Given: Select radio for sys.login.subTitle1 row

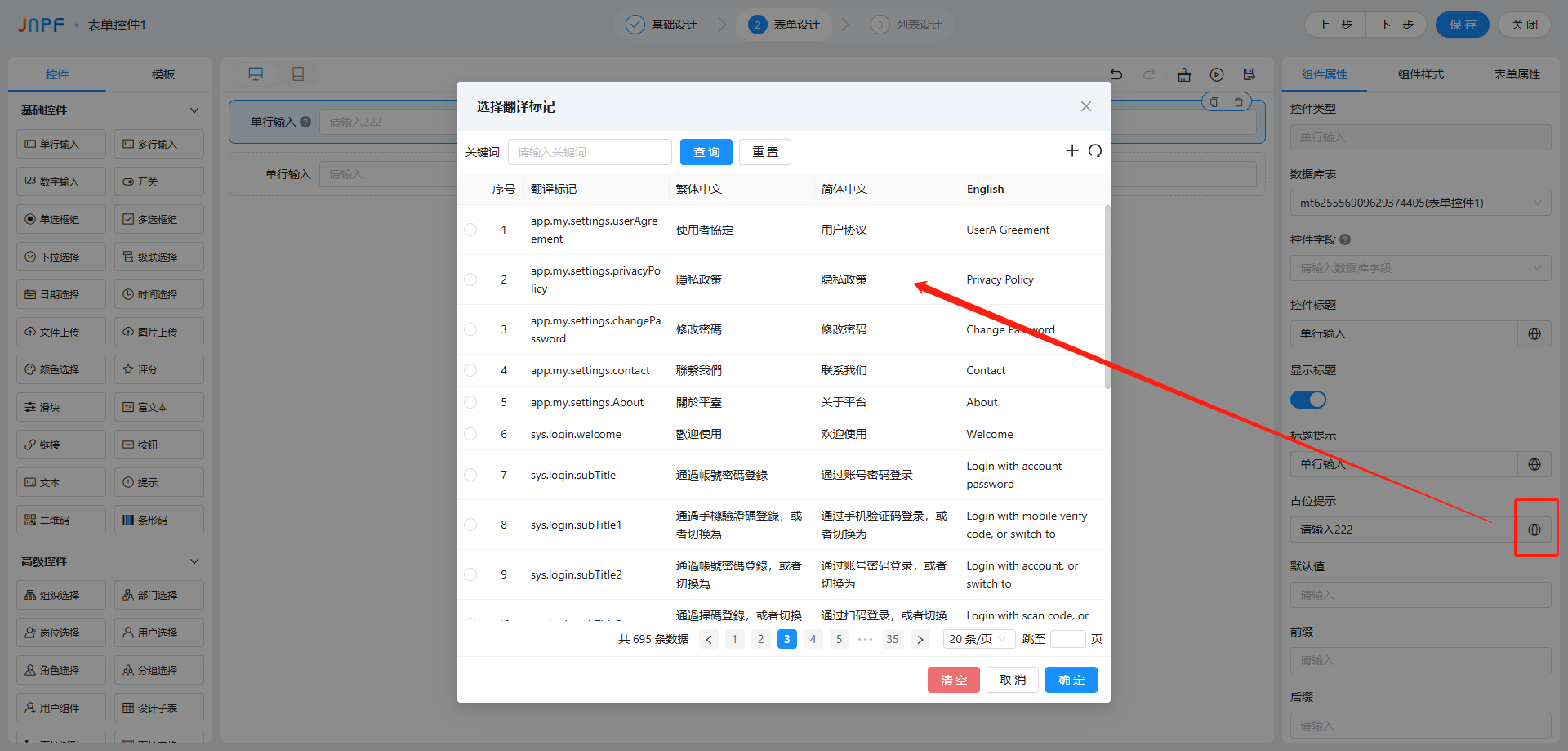Looking at the screenshot, I should [x=470, y=525].
